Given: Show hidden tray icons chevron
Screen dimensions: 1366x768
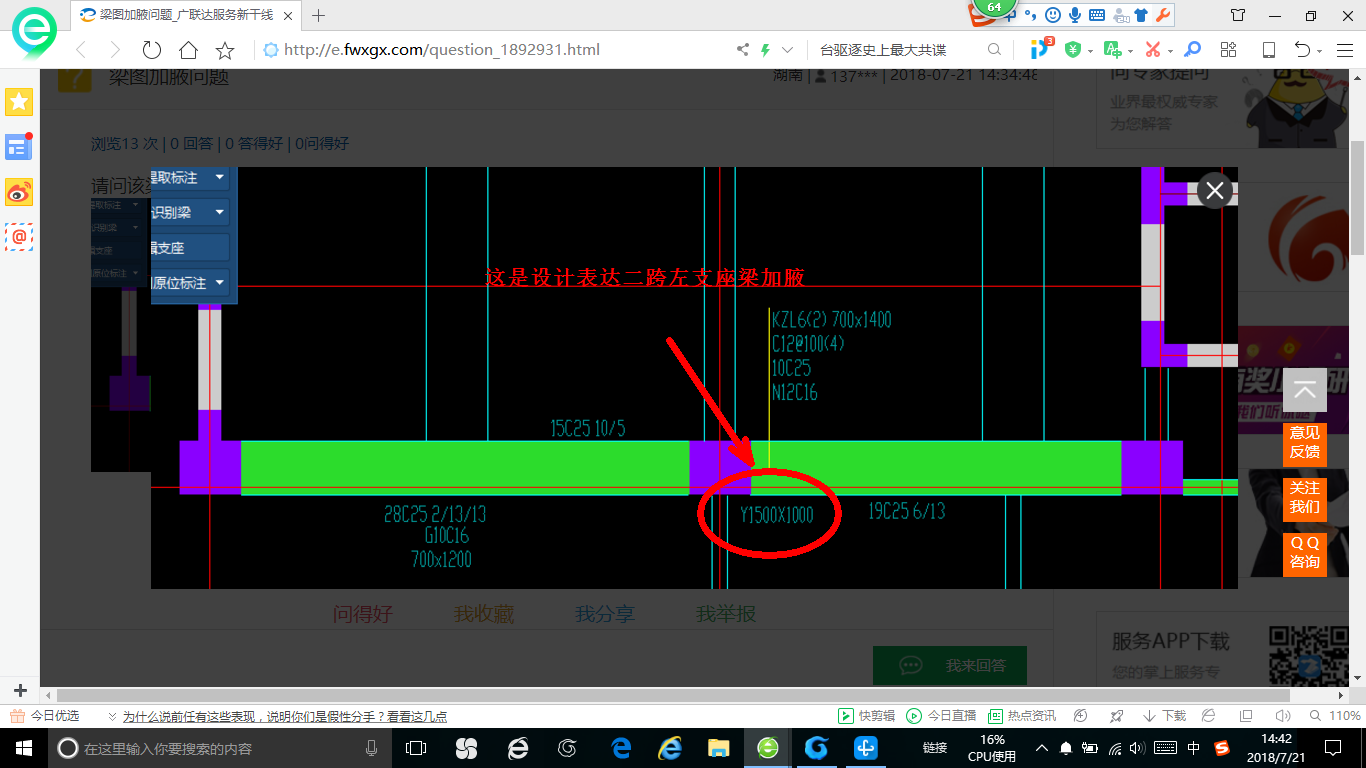Looking at the screenshot, I should (1041, 747).
